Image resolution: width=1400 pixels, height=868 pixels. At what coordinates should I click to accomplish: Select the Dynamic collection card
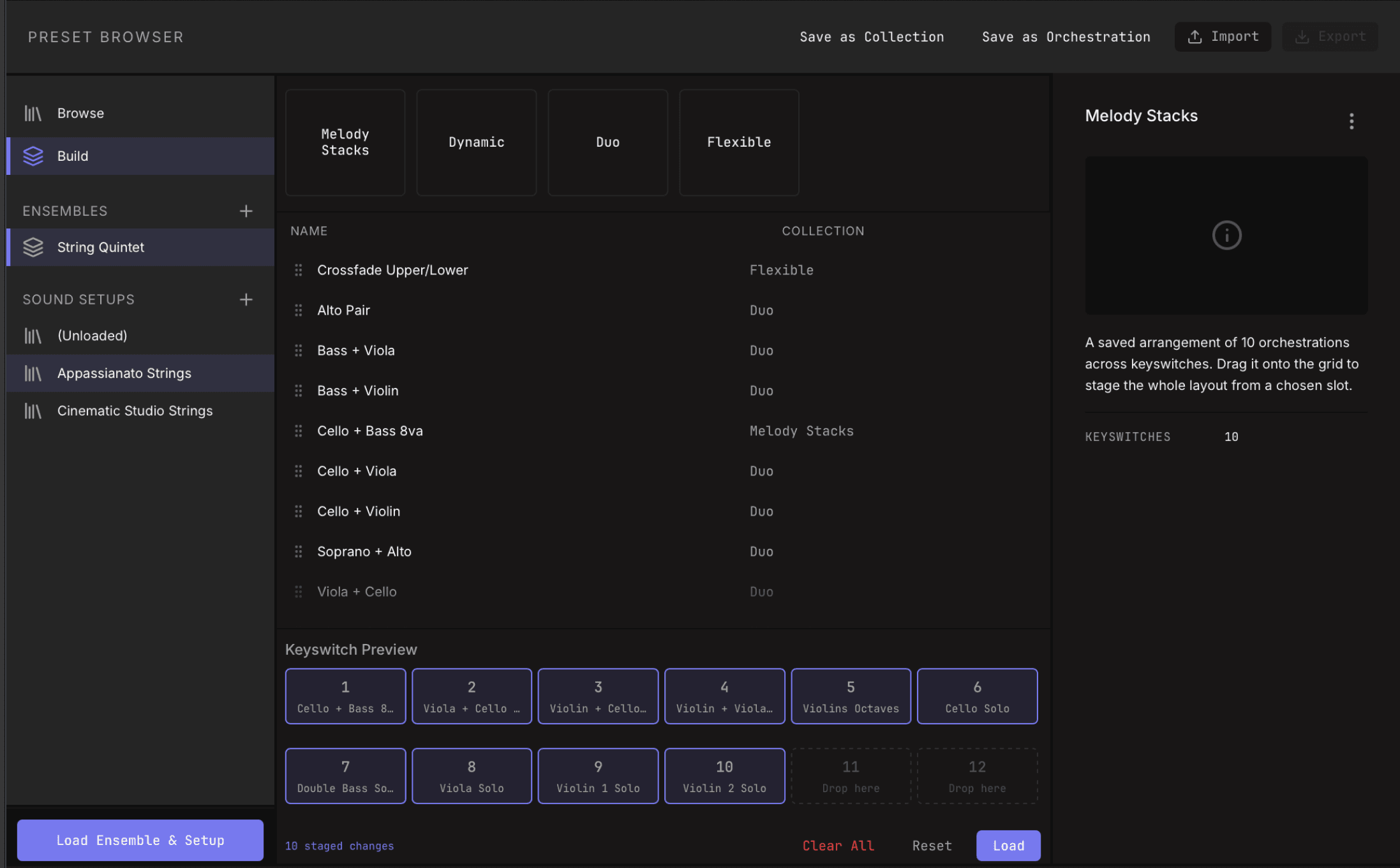pyautogui.click(x=477, y=142)
